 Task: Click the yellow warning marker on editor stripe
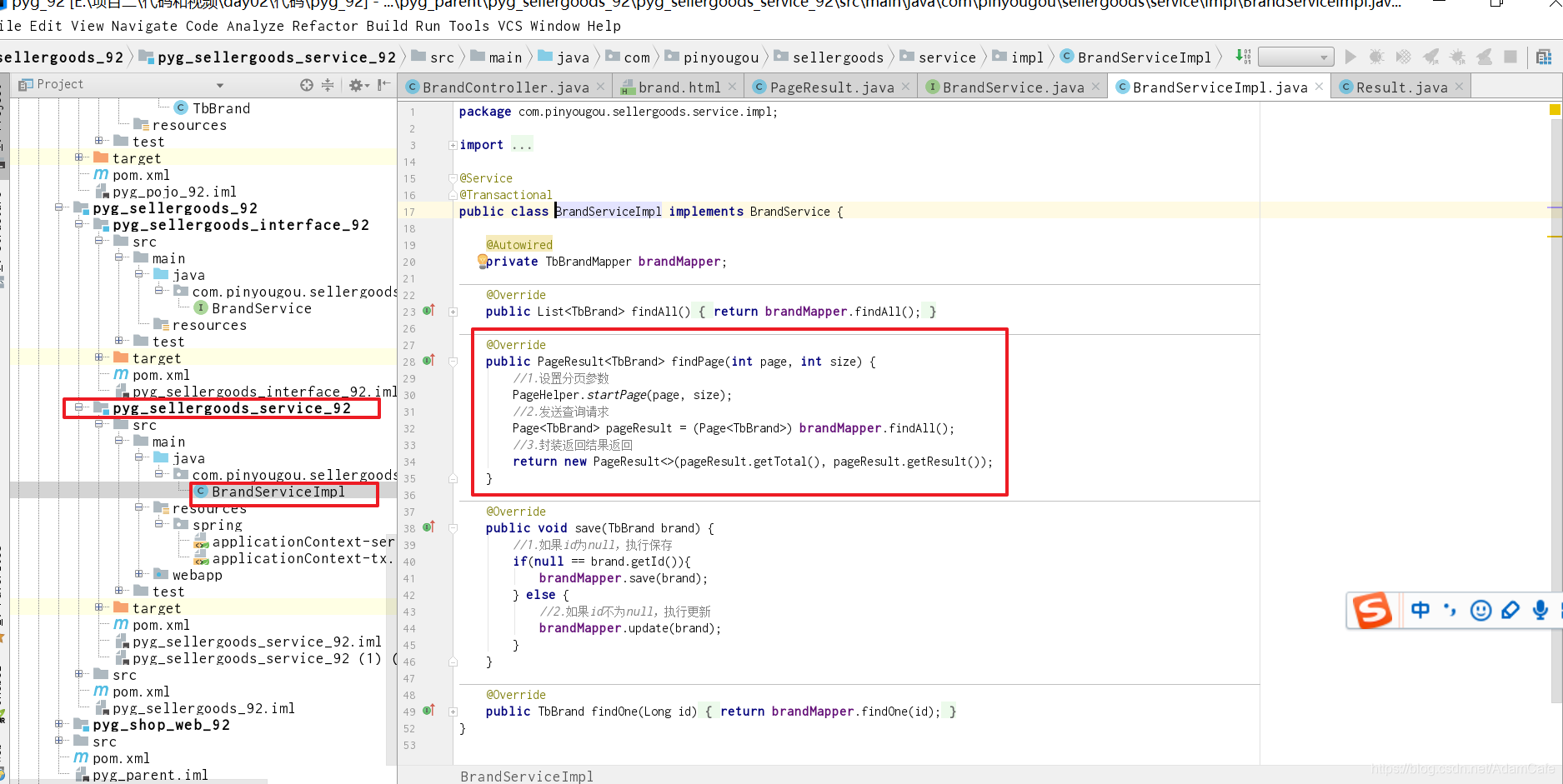tap(1555, 109)
